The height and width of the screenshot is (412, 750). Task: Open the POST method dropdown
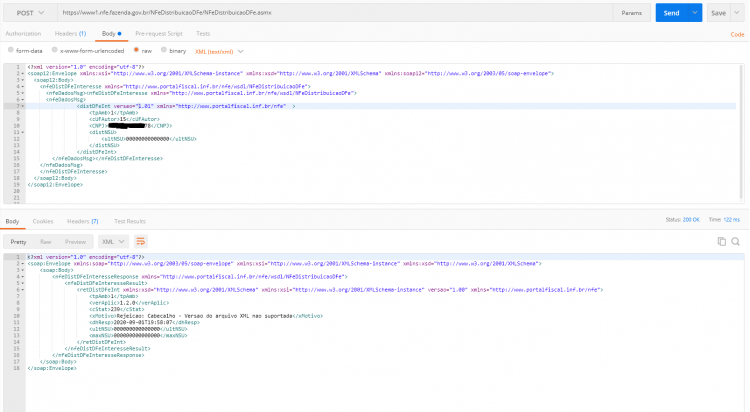30,13
